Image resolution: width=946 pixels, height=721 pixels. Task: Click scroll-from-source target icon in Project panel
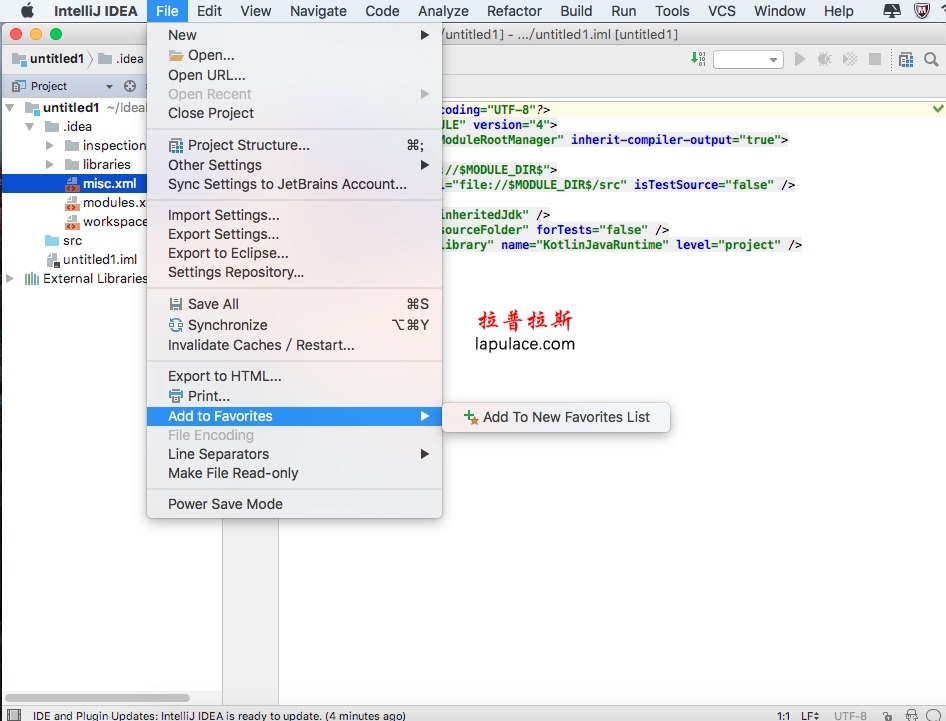(130, 86)
